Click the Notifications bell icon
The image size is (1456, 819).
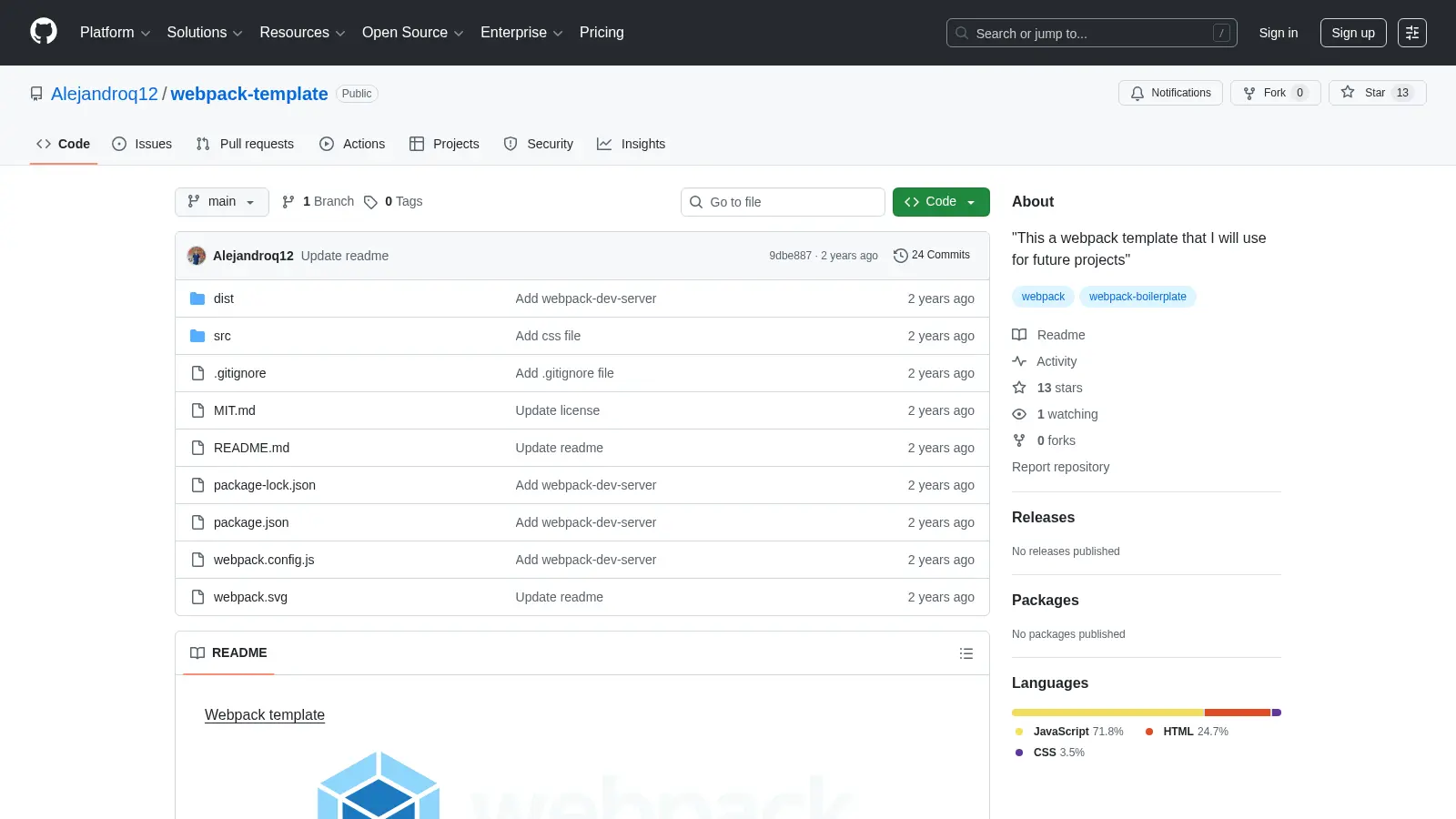pyautogui.click(x=1137, y=93)
